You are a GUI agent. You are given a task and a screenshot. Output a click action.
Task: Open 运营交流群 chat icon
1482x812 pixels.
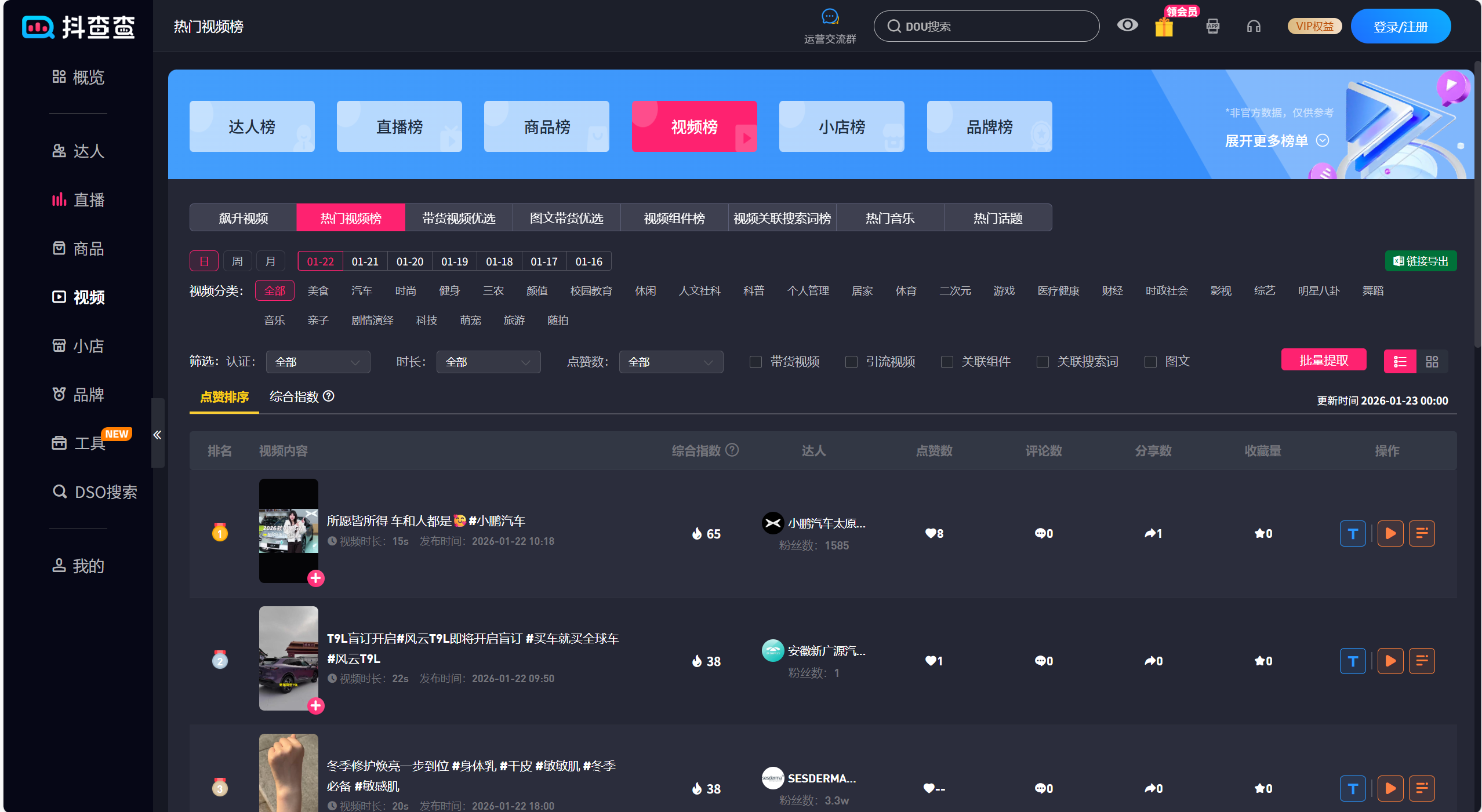(830, 17)
